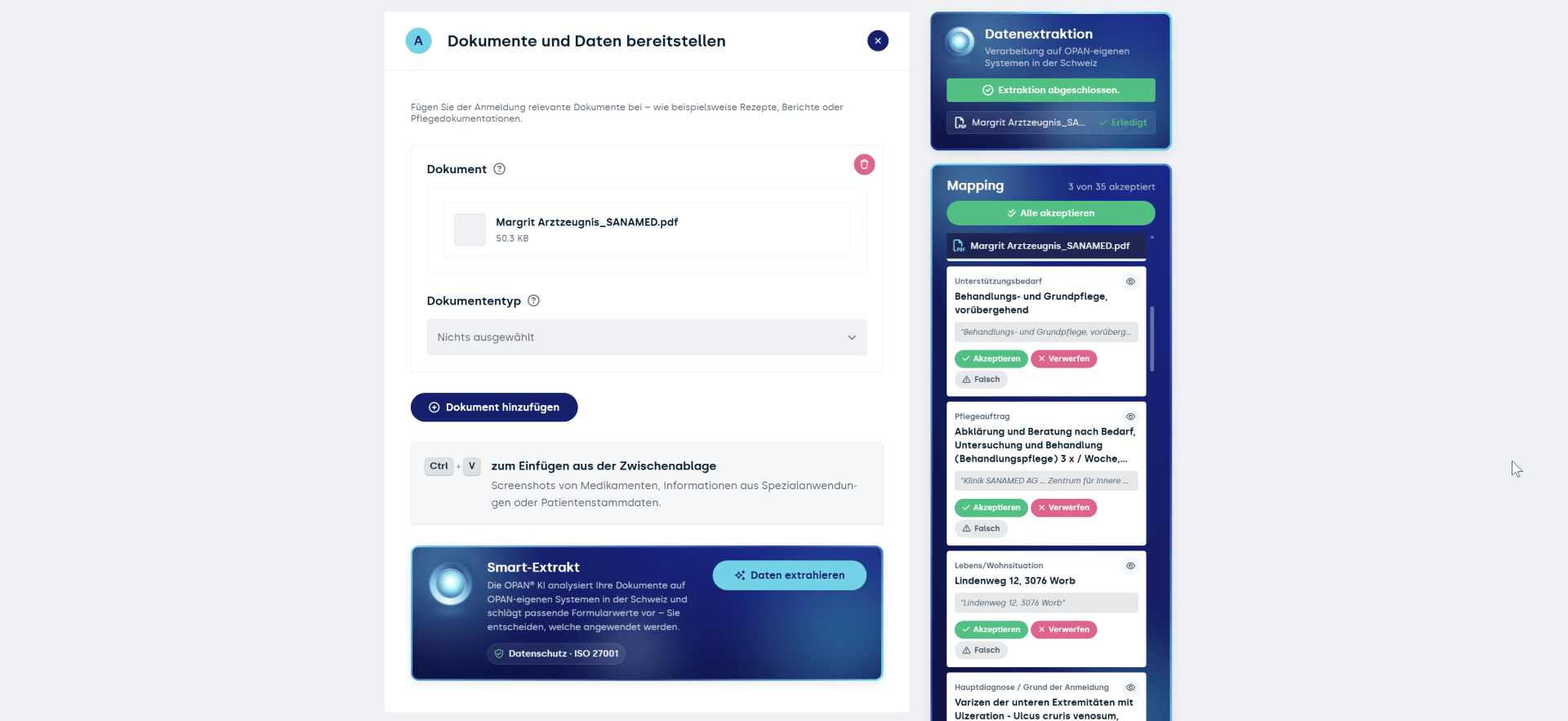Delete the document with the red trash icon
Screen dimensions: 1568x721
click(x=864, y=164)
